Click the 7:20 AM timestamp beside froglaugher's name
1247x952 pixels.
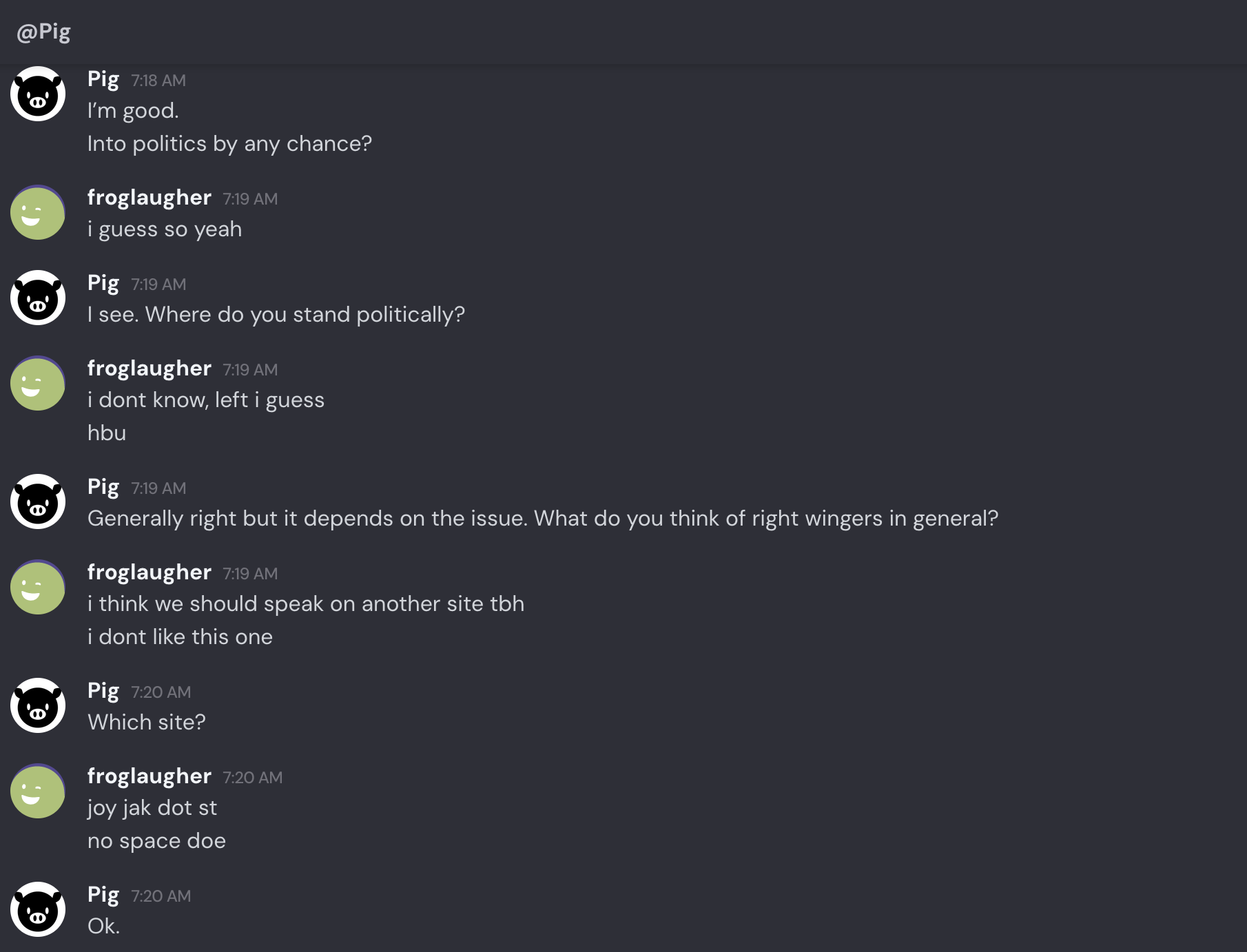(252, 778)
